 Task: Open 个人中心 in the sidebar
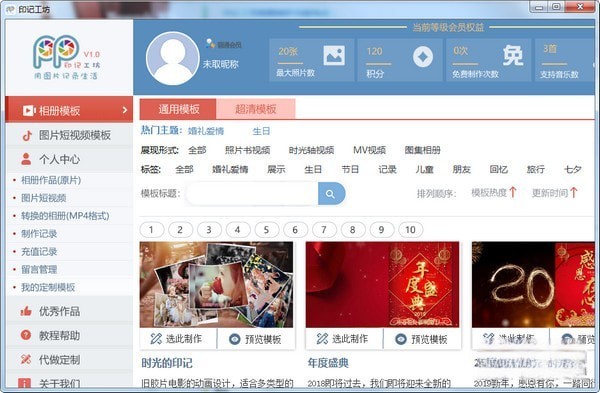69,159
